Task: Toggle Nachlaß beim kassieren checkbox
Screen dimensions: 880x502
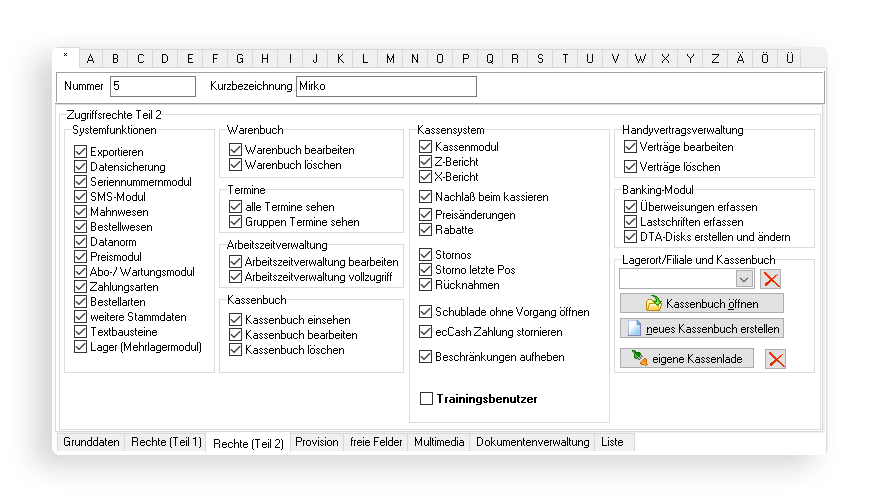Action: point(425,197)
